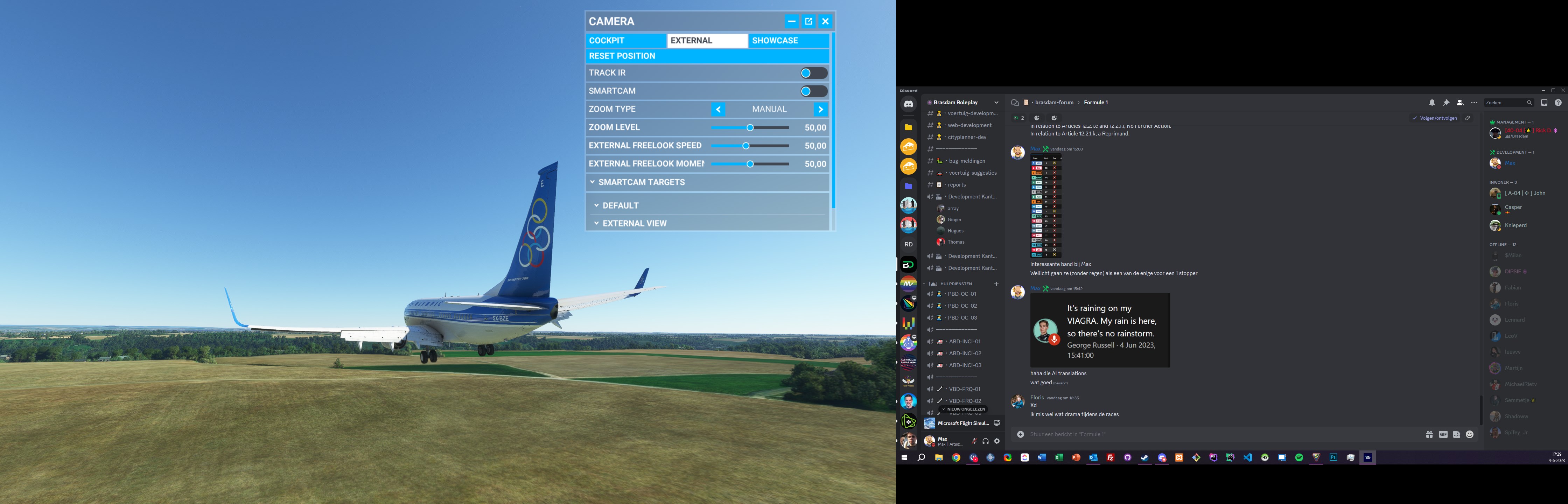
Task: Click the Volgen/ontvolgen follow button
Action: (1435, 118)
